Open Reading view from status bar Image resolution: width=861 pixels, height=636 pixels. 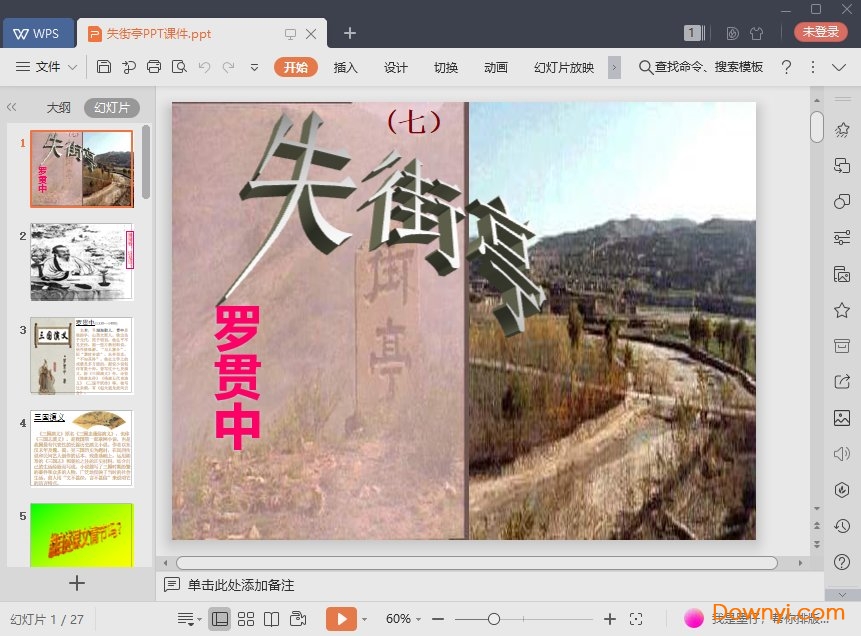tap(271, 618)
